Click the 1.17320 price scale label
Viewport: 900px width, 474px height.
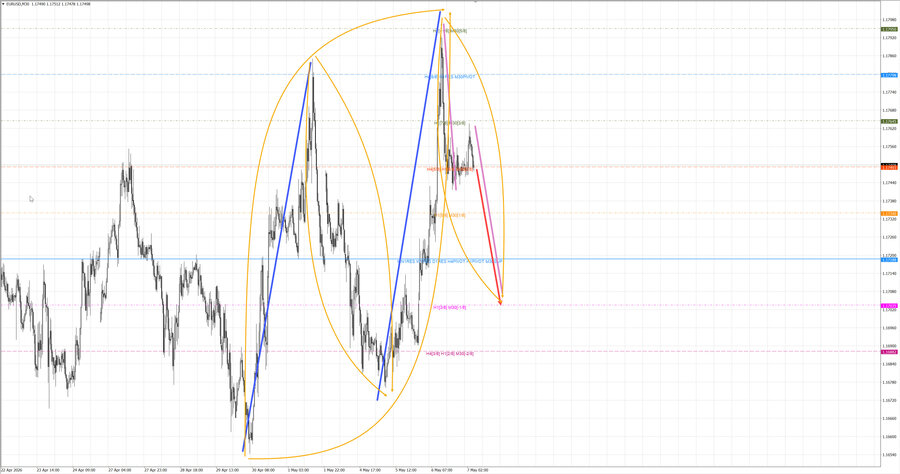click(890, 219)
